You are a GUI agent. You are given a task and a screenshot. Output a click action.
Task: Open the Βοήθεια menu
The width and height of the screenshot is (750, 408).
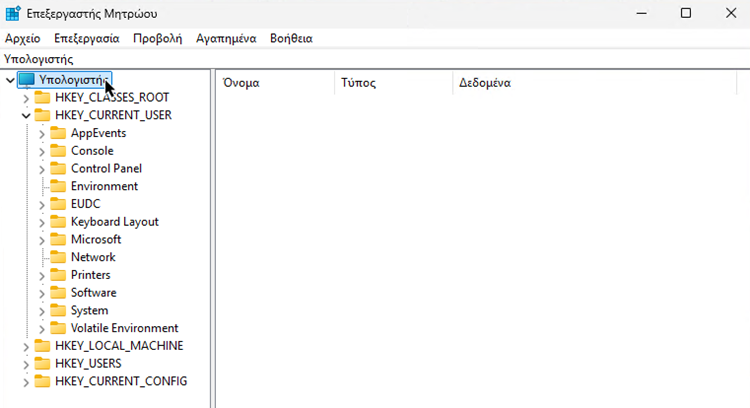click(x=291, y=39)
